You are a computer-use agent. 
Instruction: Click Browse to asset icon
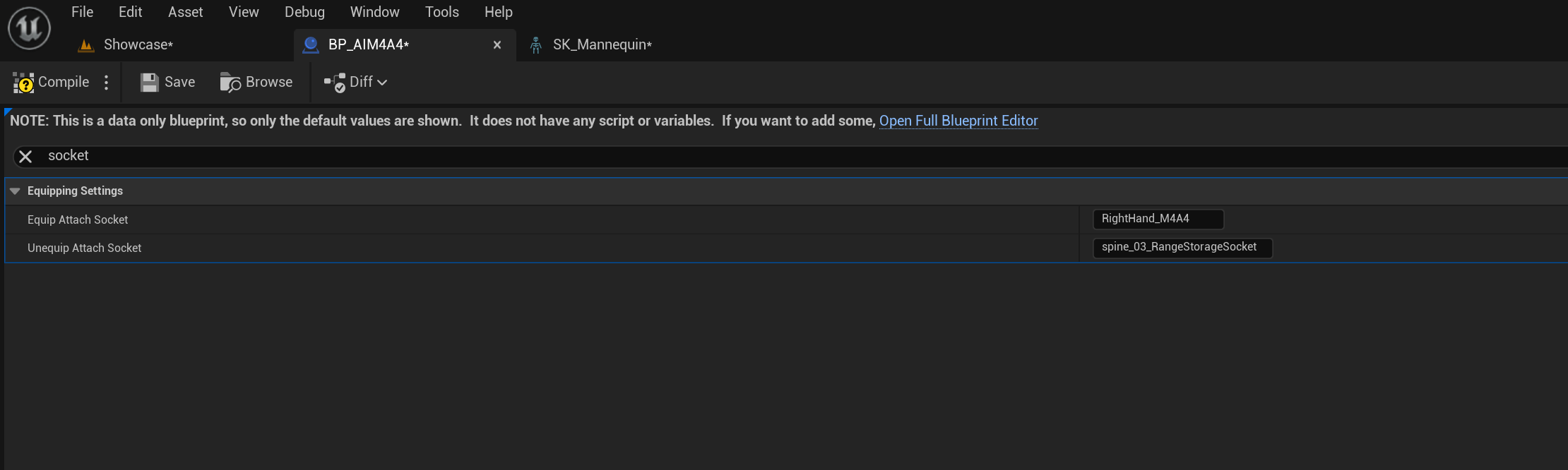(x=230, y=83)
